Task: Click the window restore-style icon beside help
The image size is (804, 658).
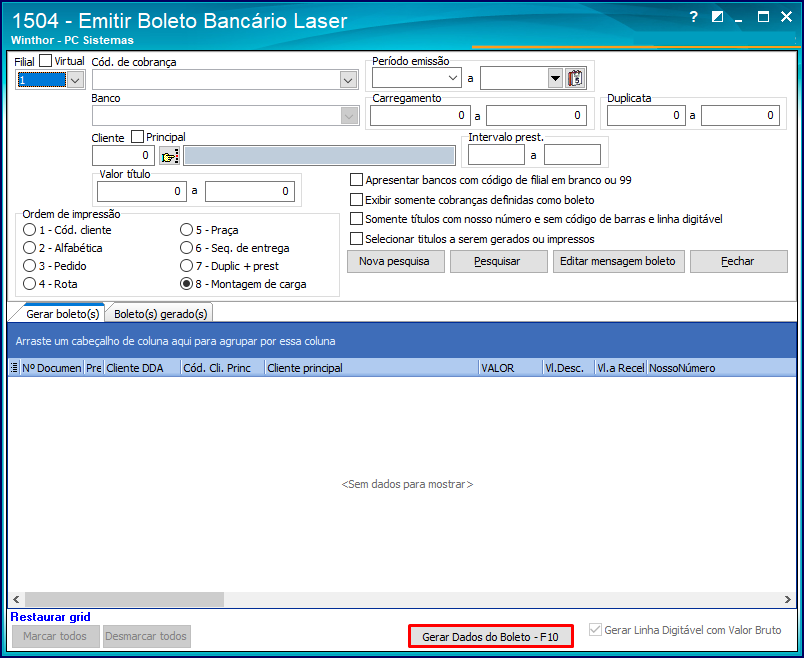Action: click(x=717, y=17)
